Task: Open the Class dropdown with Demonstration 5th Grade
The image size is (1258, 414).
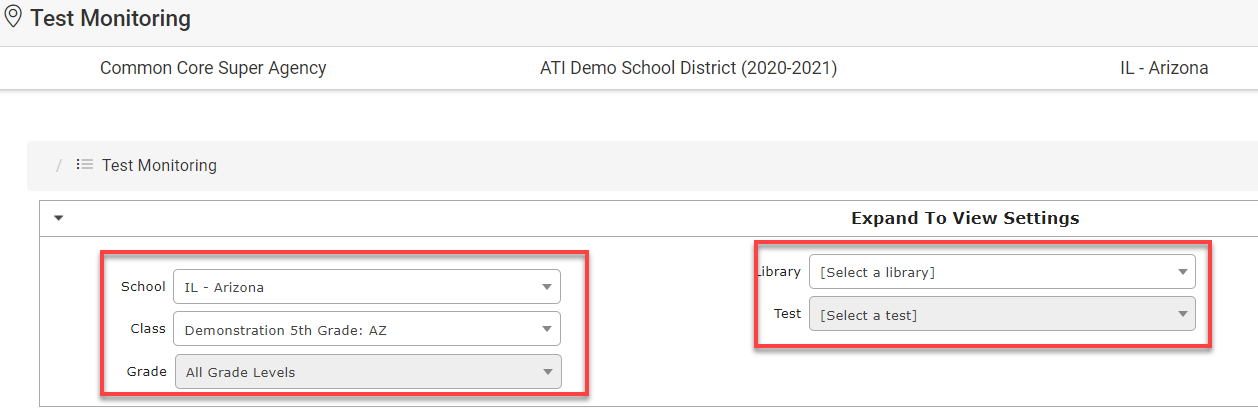Action: 367,328
